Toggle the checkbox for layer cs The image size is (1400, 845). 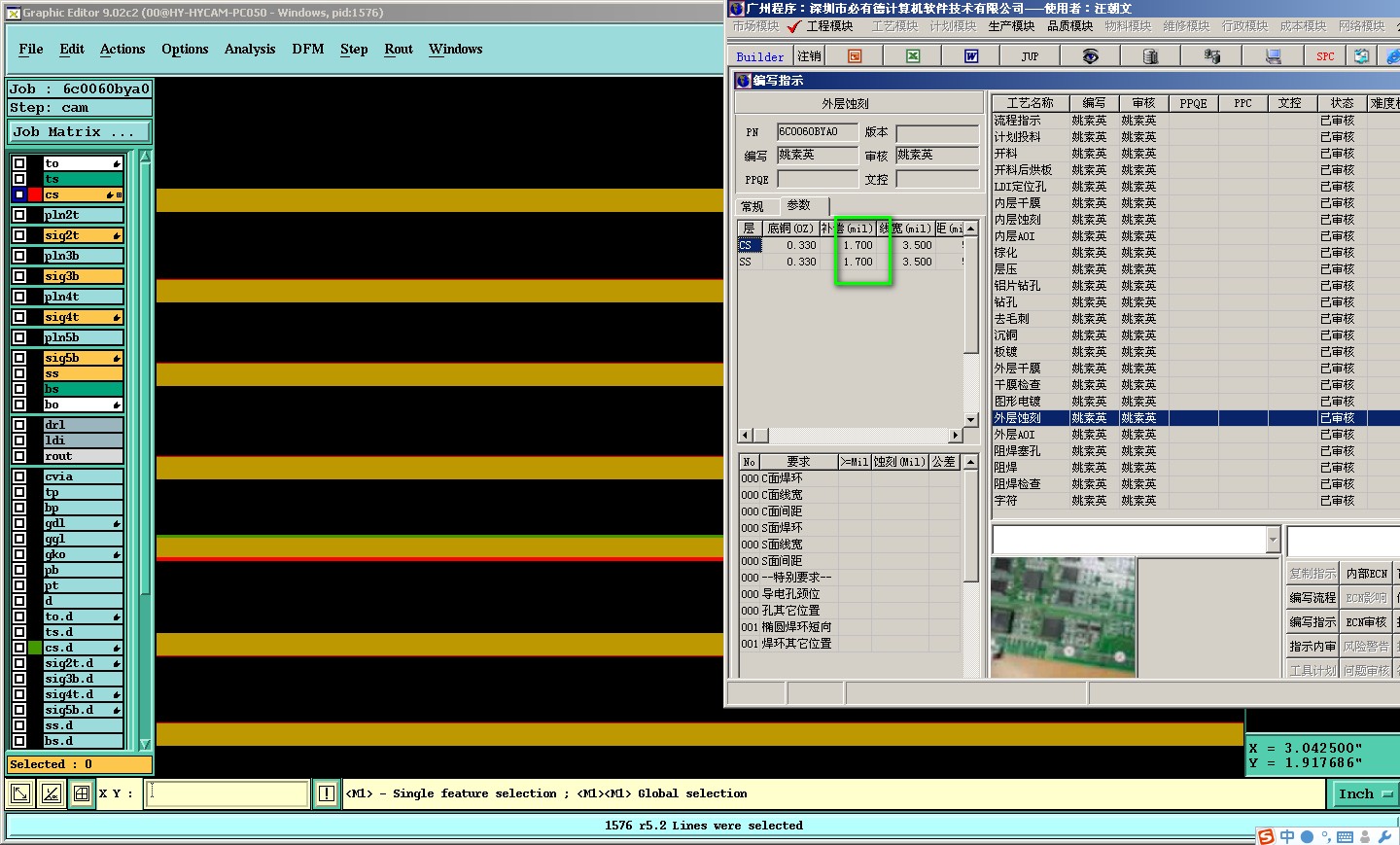coord(19,194)
